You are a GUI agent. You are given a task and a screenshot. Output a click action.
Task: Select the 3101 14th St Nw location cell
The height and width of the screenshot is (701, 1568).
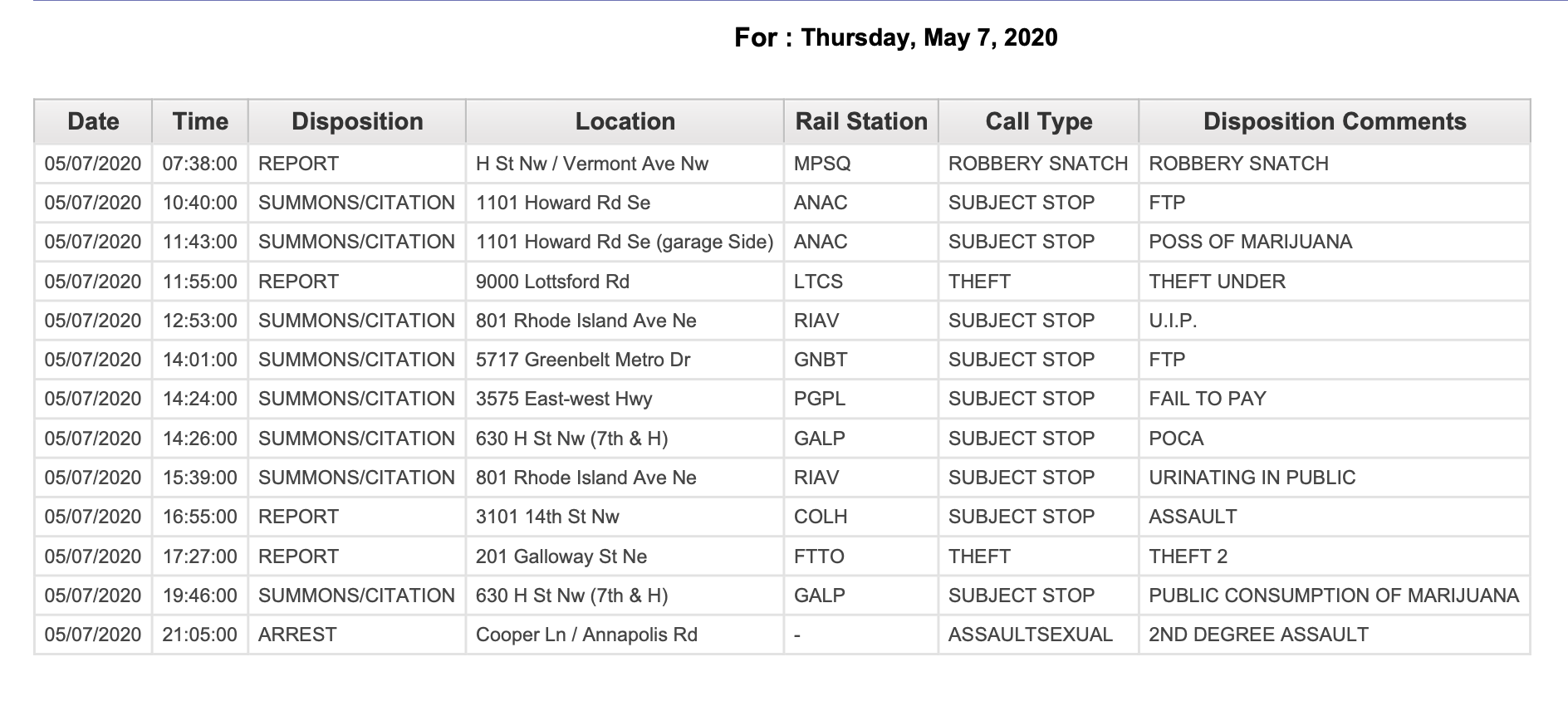tap(625, 517)
